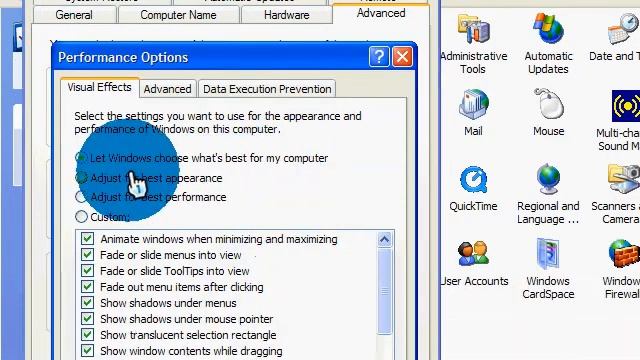Open the User Accounts icon
Viewport: 640px width, 360px height.
pyautogui.click(x=473, y=254)
